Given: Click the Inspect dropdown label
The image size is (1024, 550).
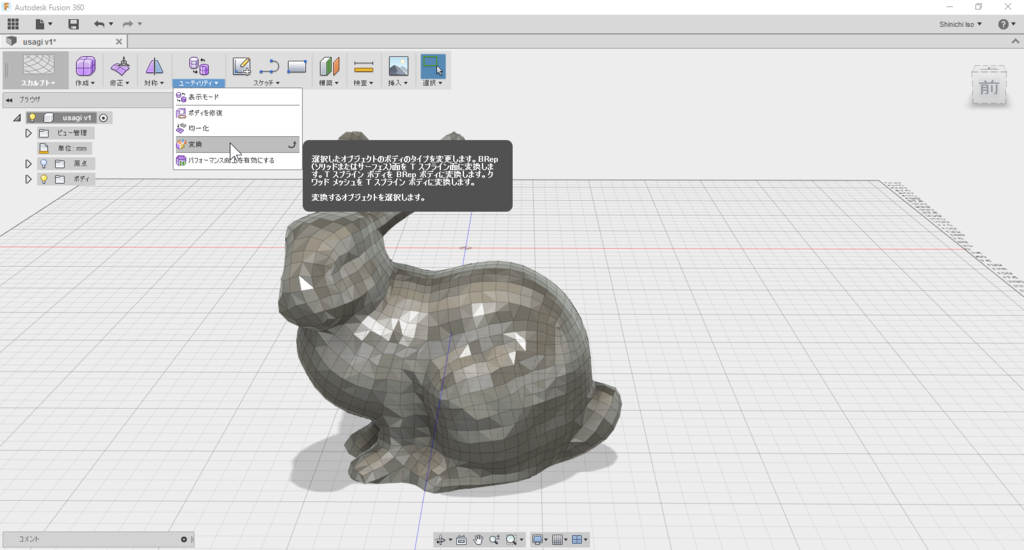Looking at the screenshot, I should pyautogui.click(x=363, y=83).
